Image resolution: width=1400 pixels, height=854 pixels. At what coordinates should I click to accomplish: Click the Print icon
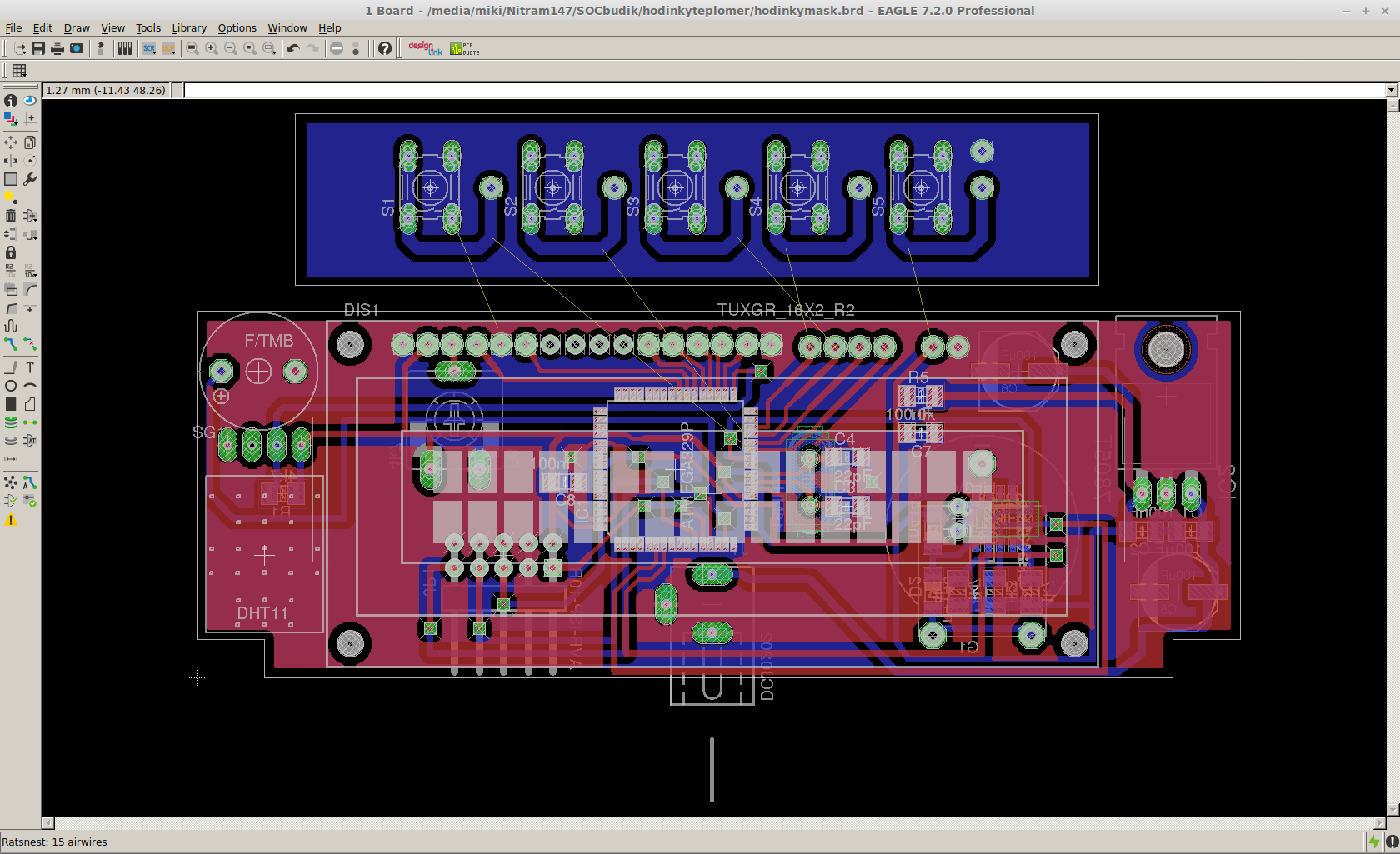coord(57,48)
